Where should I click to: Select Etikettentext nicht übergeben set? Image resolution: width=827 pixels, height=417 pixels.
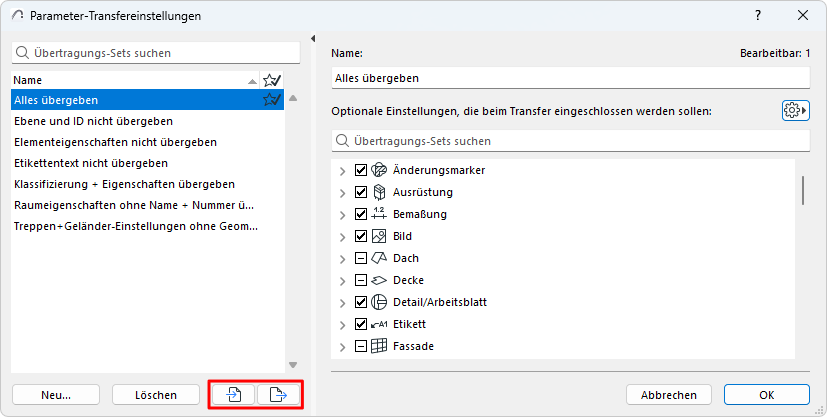tap(91, 163)
